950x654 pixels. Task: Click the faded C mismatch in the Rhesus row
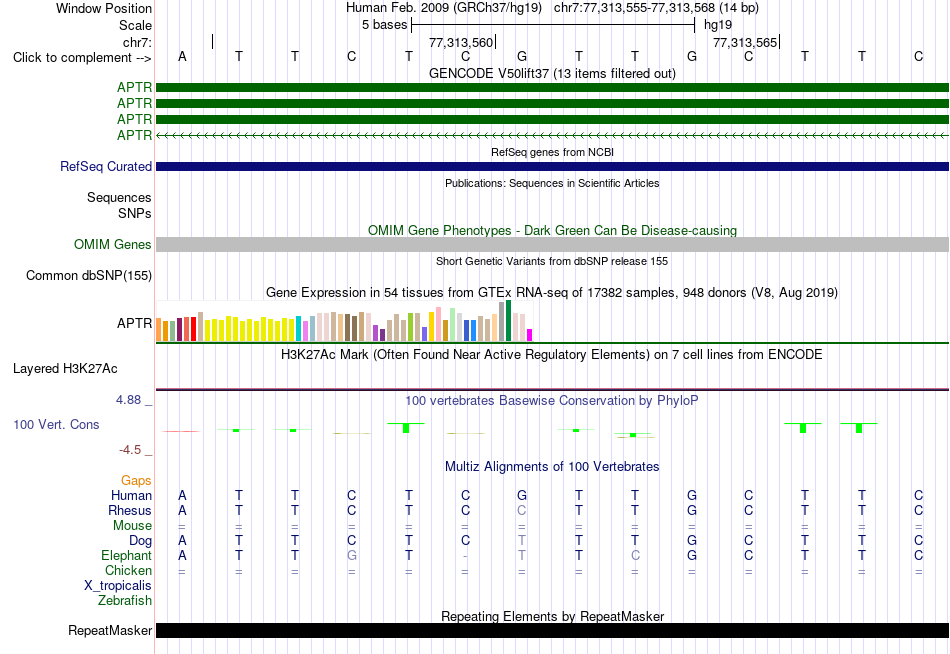522,510
